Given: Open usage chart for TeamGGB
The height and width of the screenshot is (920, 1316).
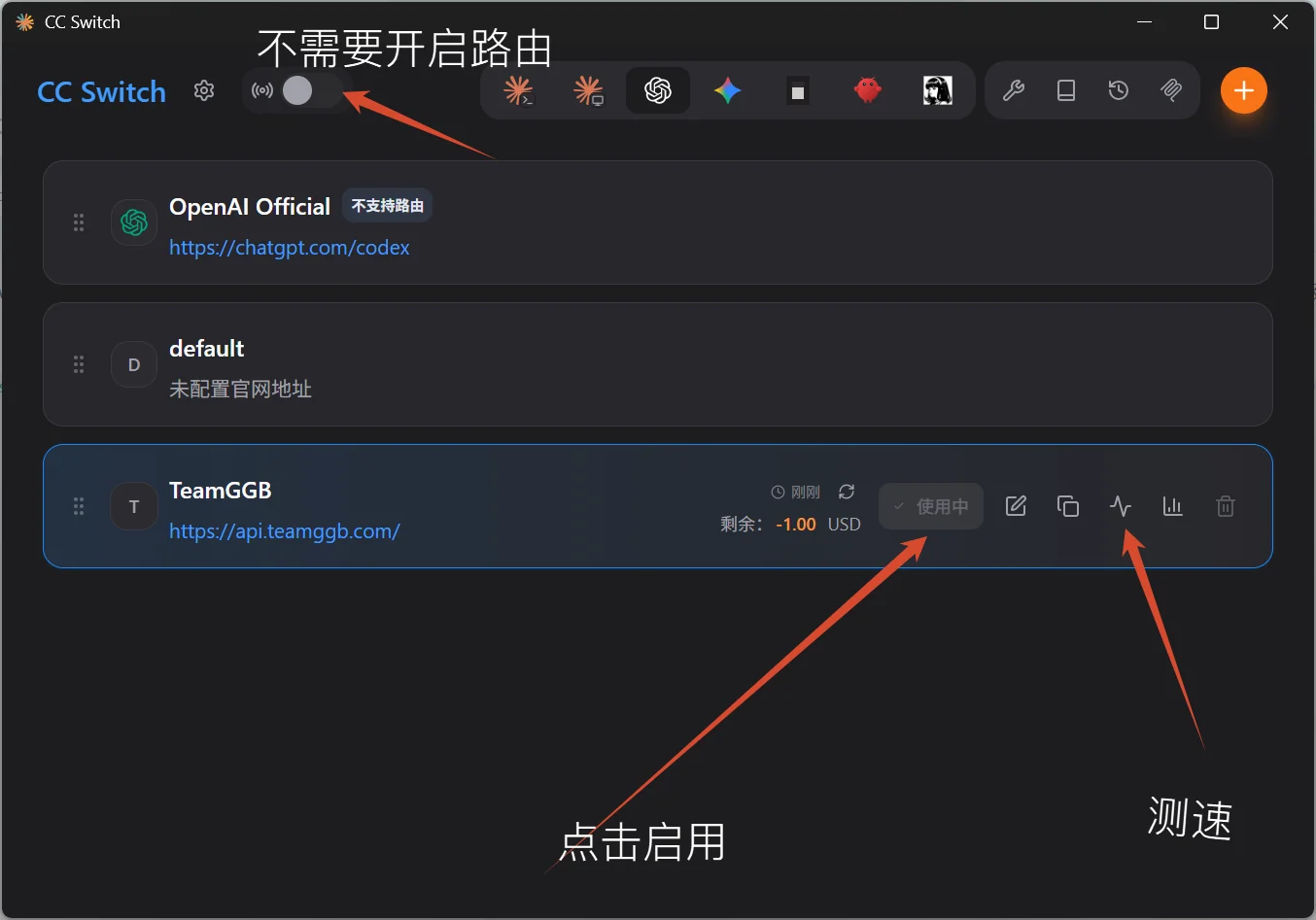Looking at the screenshot, I should click(1173, 506).
